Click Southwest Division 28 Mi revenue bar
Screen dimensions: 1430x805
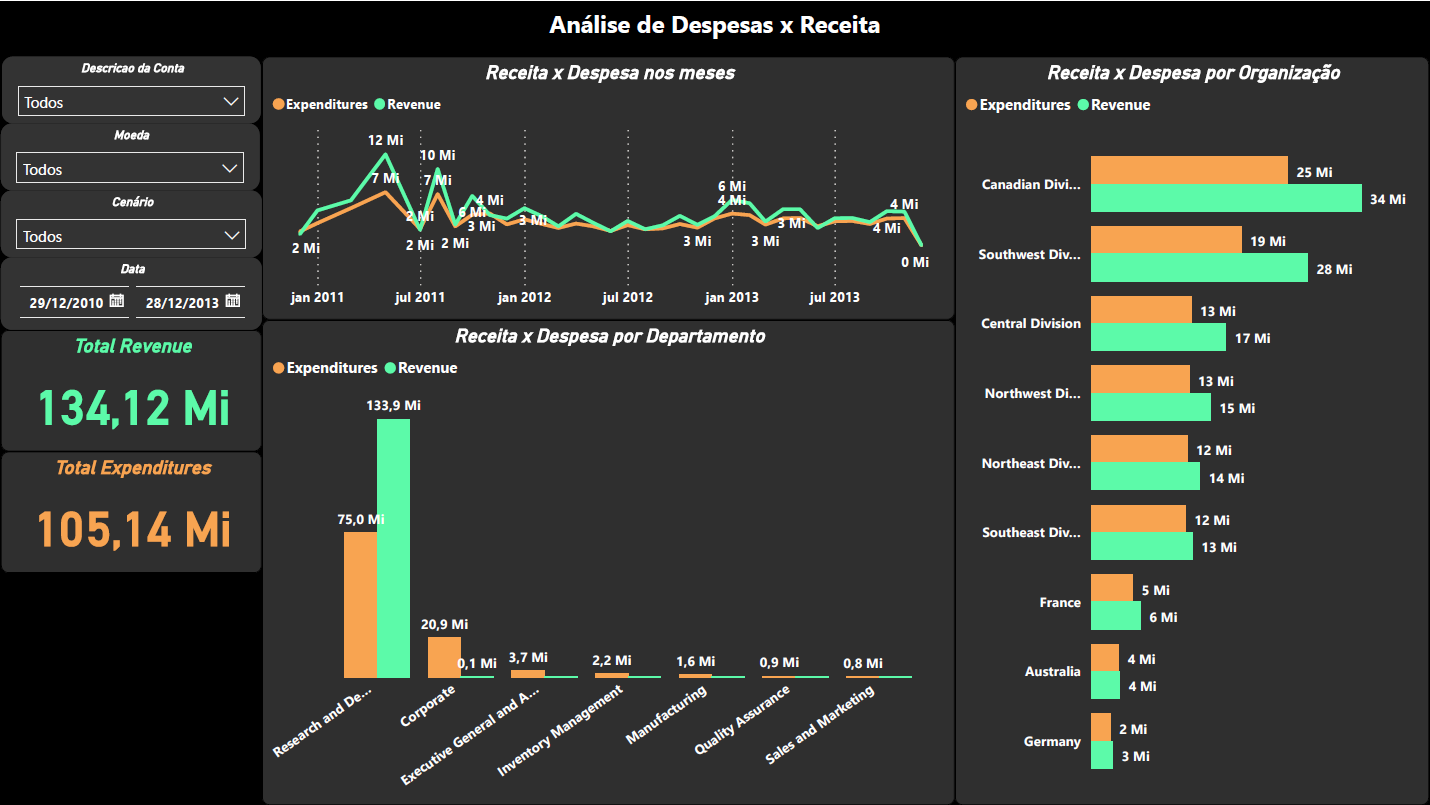point(1199,267)
